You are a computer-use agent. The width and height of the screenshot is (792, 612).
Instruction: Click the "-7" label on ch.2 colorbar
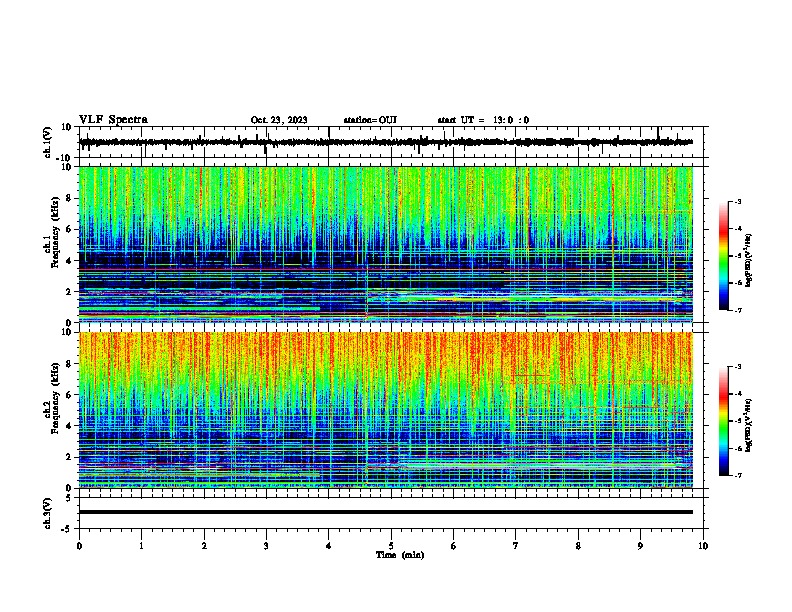pos(738,475)
